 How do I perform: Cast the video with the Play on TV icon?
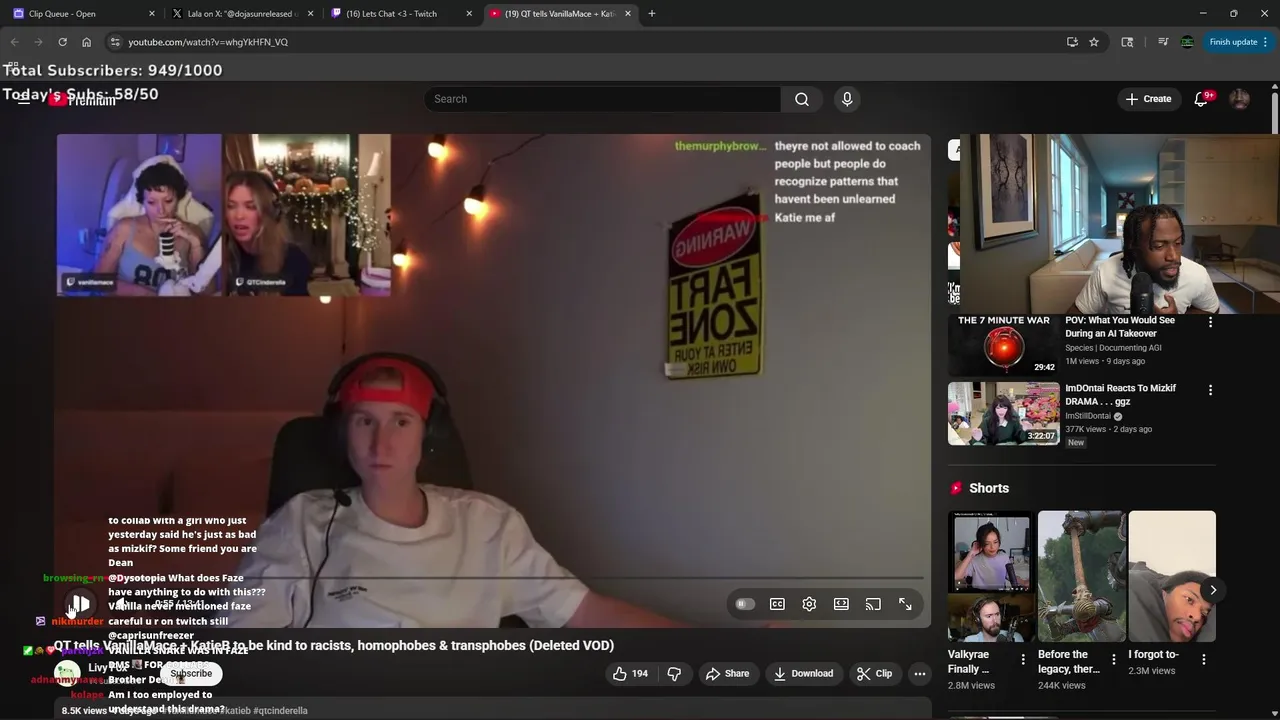point(873,604)
